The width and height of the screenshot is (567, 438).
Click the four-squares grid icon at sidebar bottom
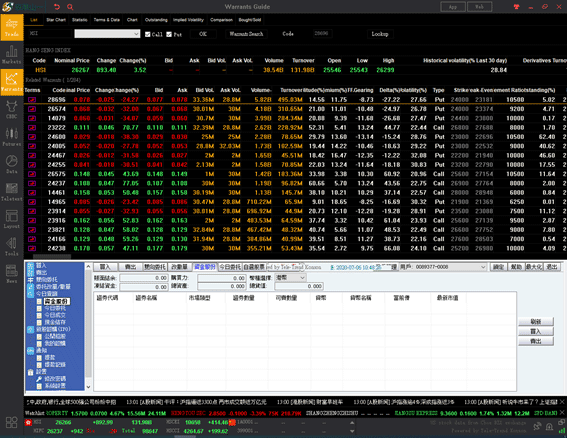point(12,422)
